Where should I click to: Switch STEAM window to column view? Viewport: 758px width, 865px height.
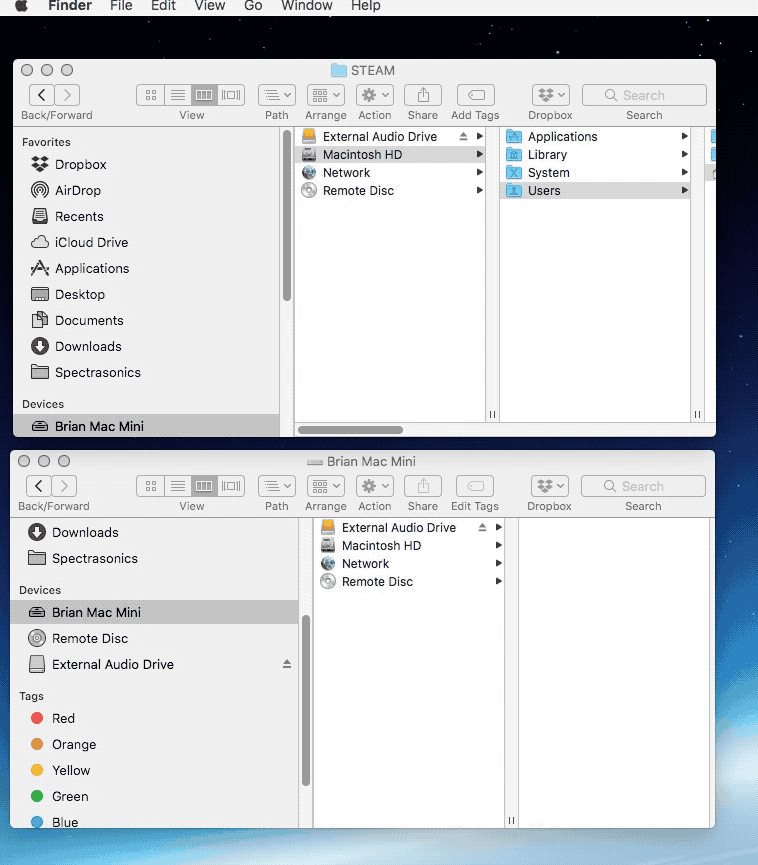click(204, 95)
